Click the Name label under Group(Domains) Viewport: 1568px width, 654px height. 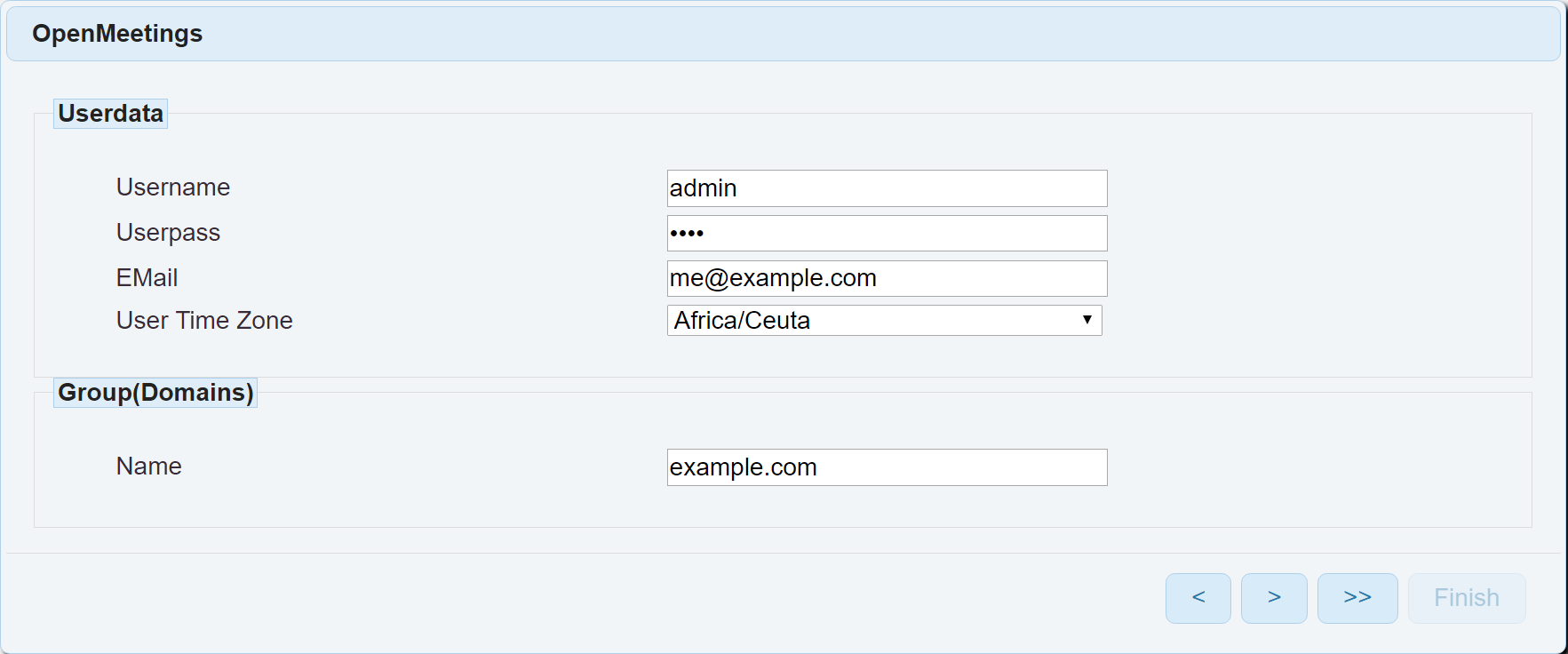tap(148, 467)
